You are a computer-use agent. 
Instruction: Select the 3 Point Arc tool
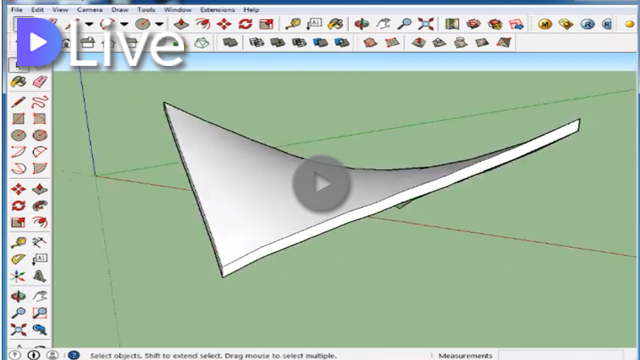coord(18,168)
